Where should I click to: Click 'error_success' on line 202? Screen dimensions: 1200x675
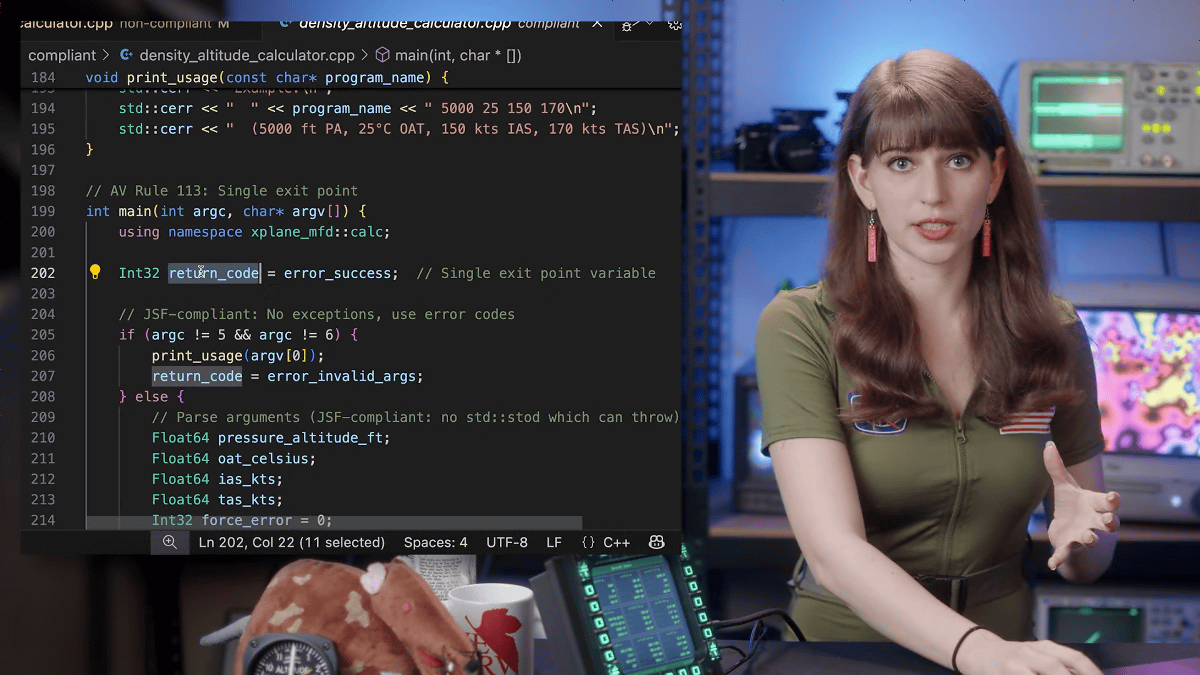336,273
